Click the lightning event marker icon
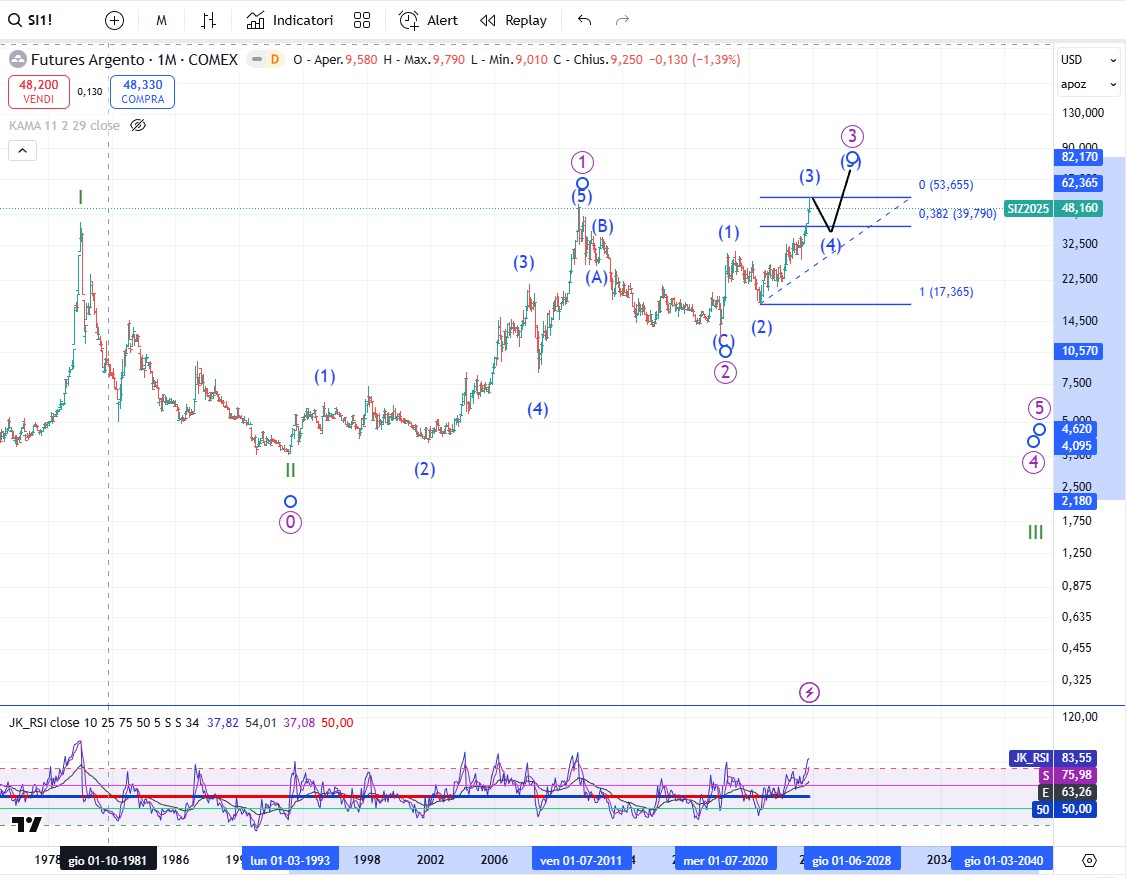Screen dimensions: 1126x878 (809, 693)
